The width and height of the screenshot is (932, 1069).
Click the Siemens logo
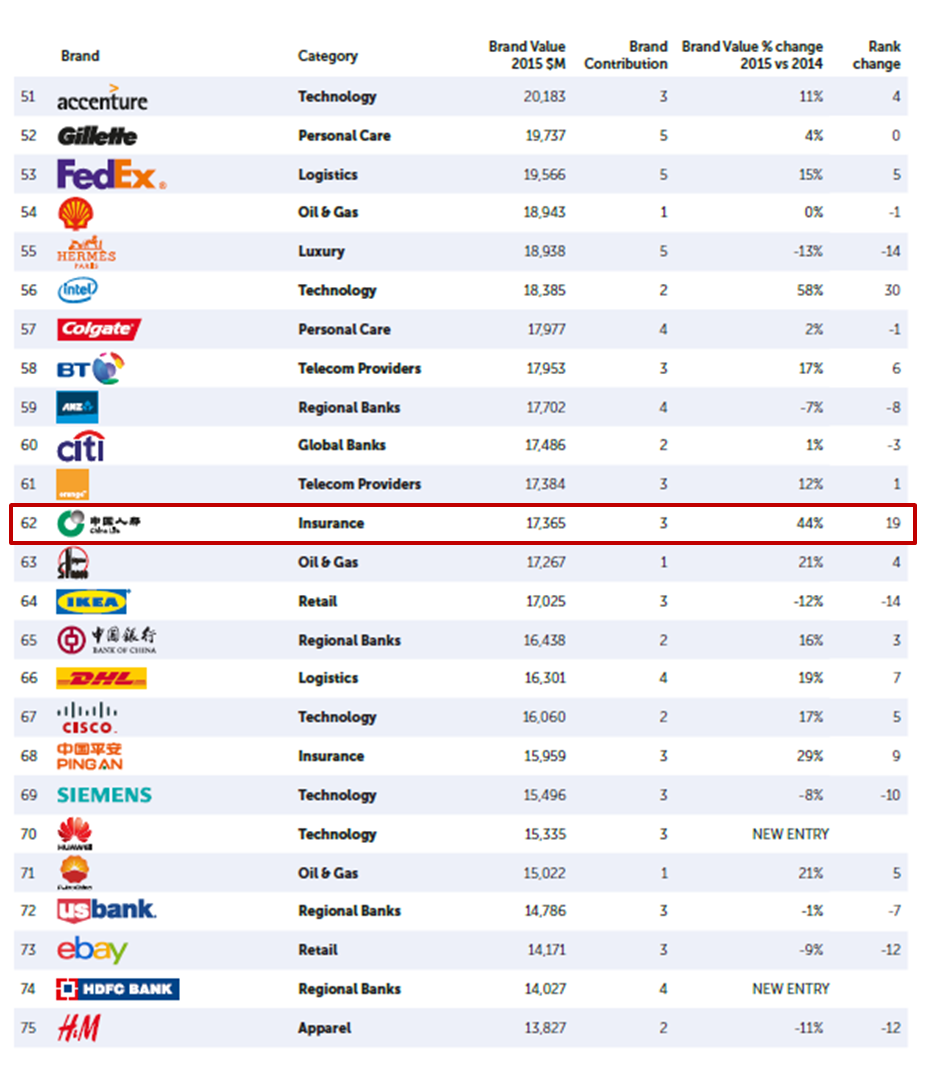tap(104, 795)
